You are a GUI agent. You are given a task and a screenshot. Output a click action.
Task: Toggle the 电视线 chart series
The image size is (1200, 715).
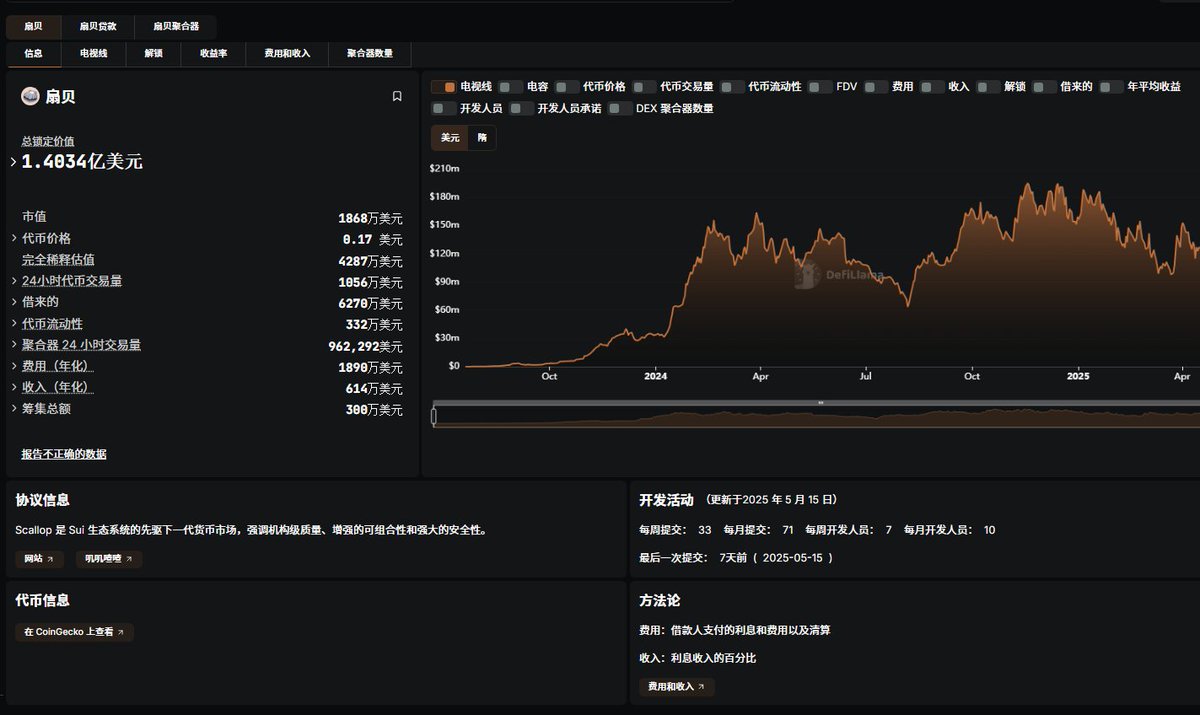(444, 87)
